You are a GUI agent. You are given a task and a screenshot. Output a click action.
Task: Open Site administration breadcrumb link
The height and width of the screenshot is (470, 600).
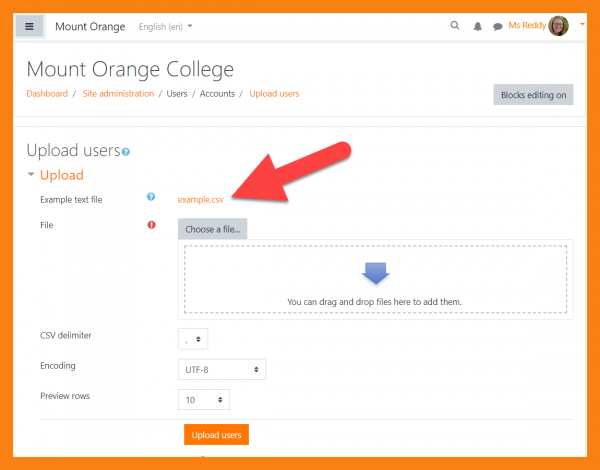117,94
